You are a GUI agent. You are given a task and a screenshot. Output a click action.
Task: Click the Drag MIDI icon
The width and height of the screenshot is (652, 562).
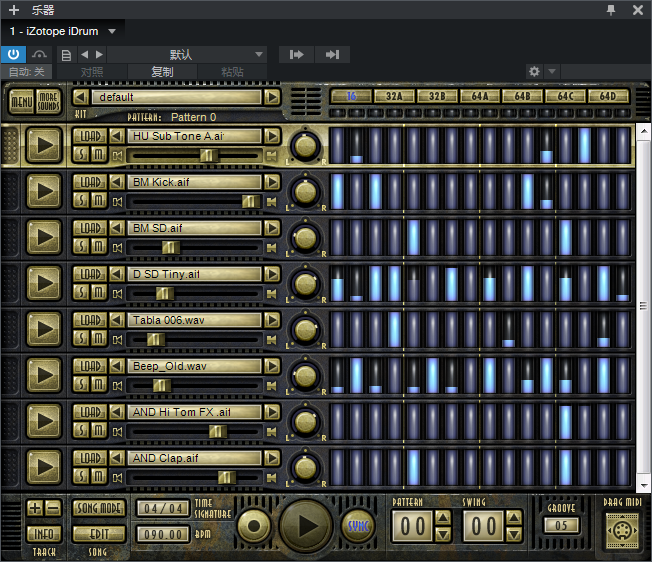(622, 530)
